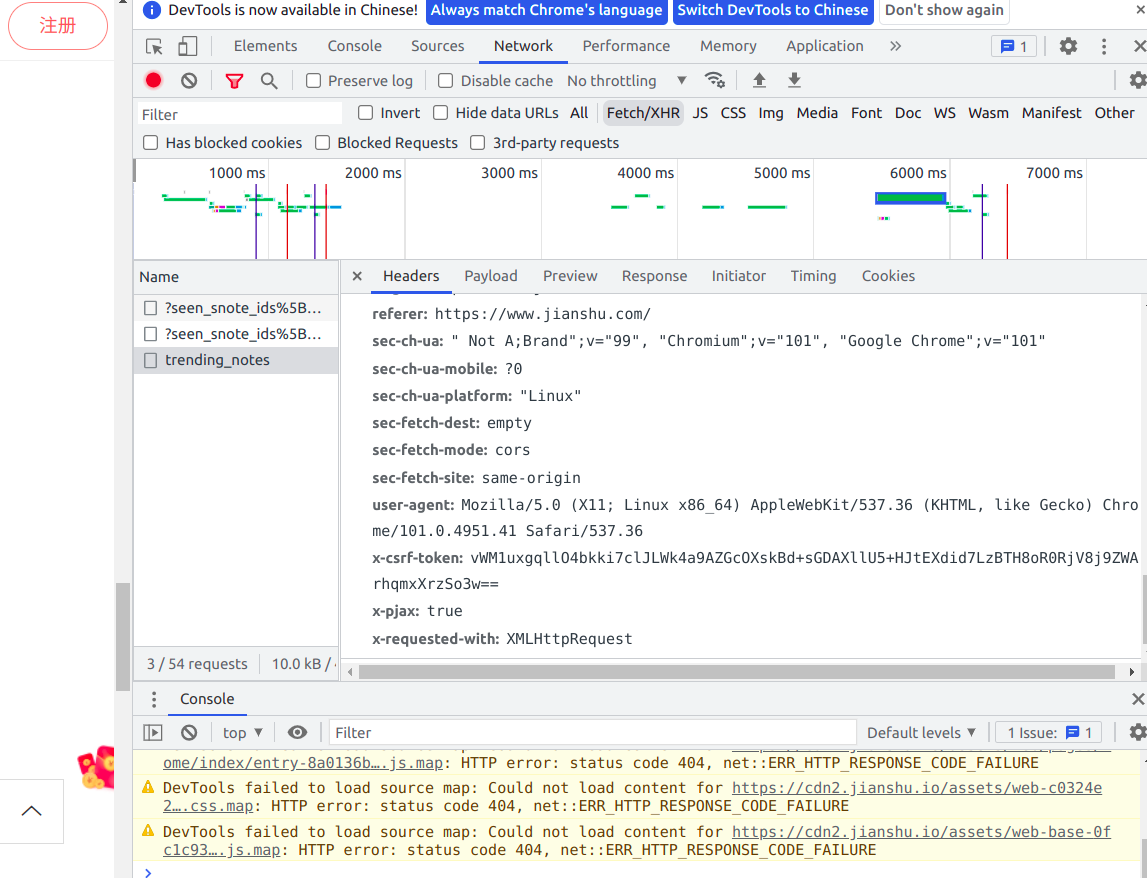
Task: Open the Response tab
Action: pyautogui.click(x=655, y=276)
